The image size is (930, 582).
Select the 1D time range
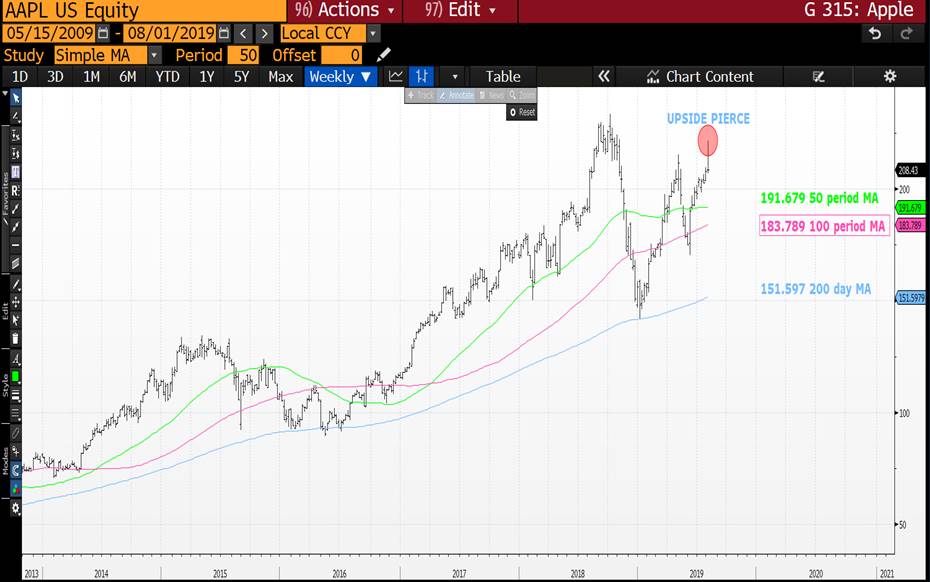[x=20, y=77]
